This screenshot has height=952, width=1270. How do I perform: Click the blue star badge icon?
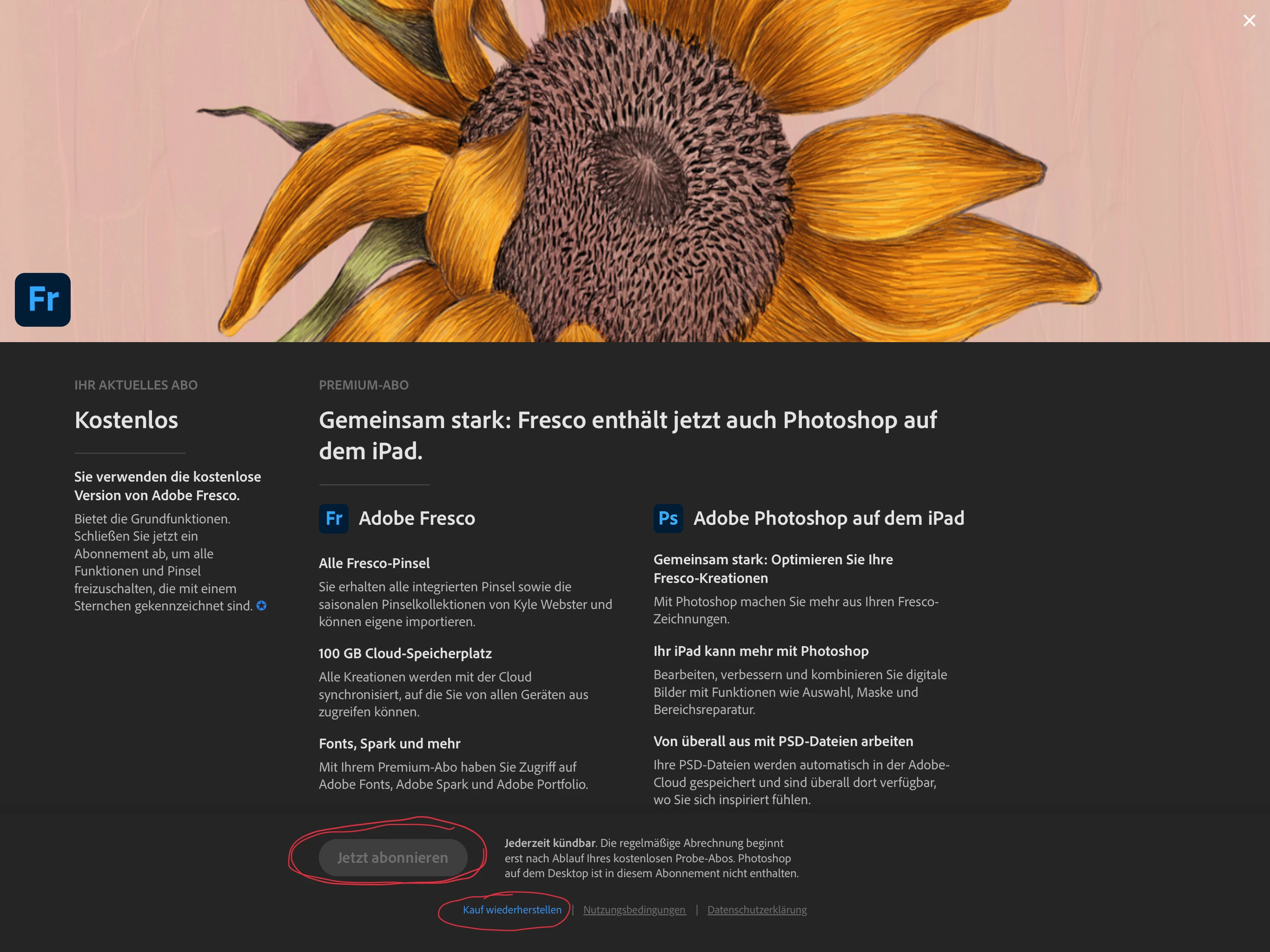click(262, 606)
